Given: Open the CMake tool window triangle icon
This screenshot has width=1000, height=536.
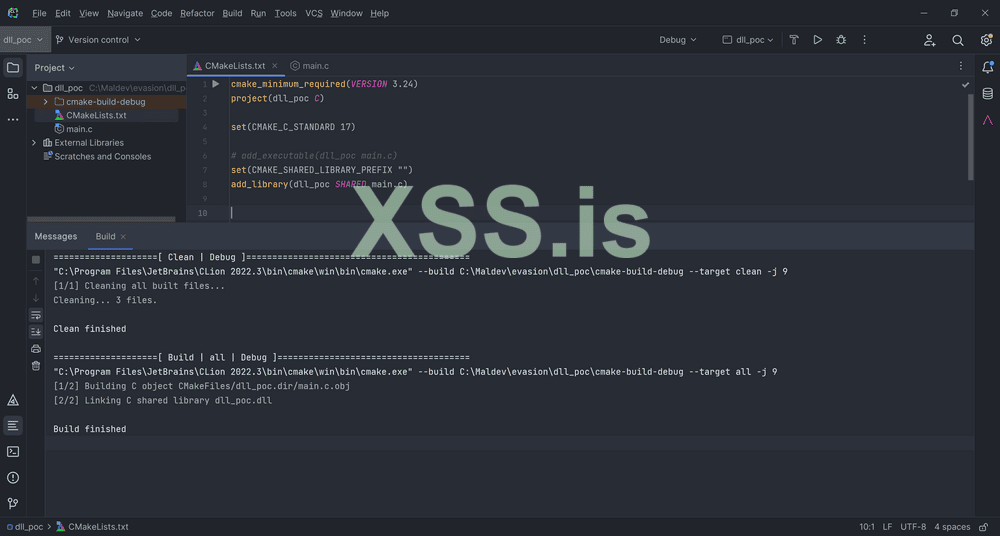Looking at the screenshot, I should [13, 400].
